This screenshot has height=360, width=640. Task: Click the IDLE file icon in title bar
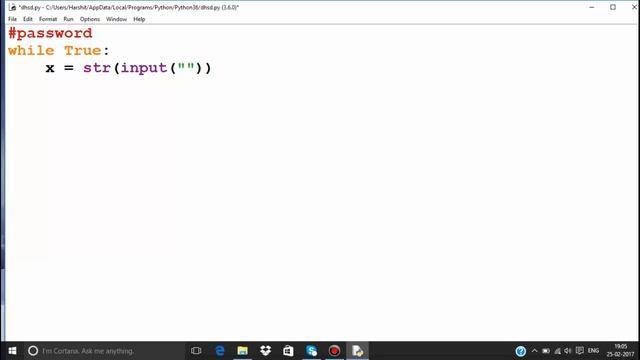coord(12,7)
